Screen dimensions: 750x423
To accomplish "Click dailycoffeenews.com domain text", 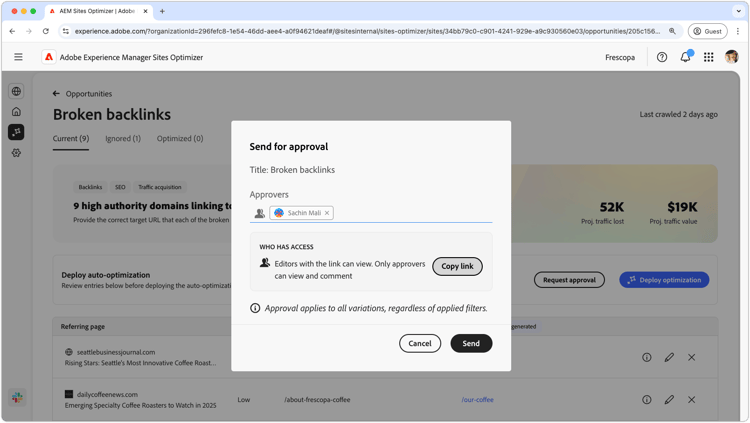I will [107, 394].
